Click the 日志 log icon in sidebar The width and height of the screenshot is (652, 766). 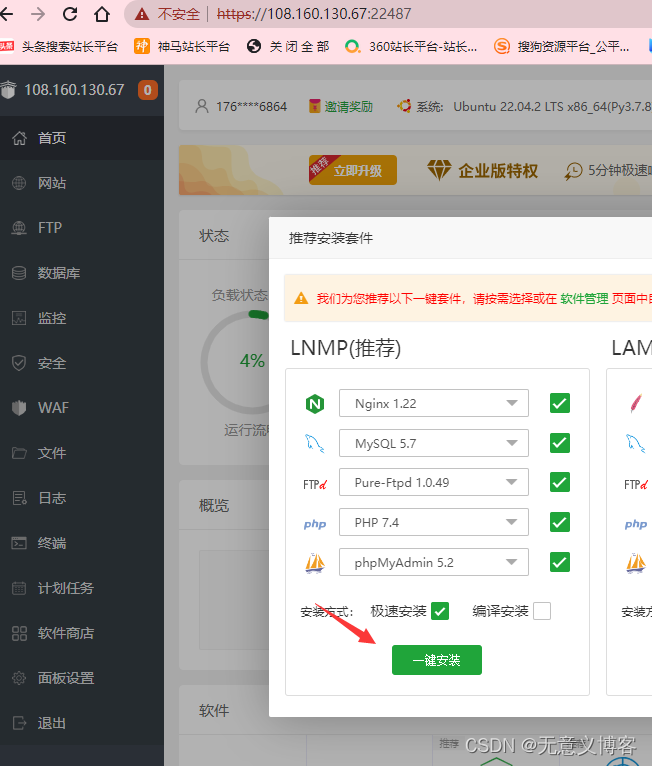coord(19,498)
